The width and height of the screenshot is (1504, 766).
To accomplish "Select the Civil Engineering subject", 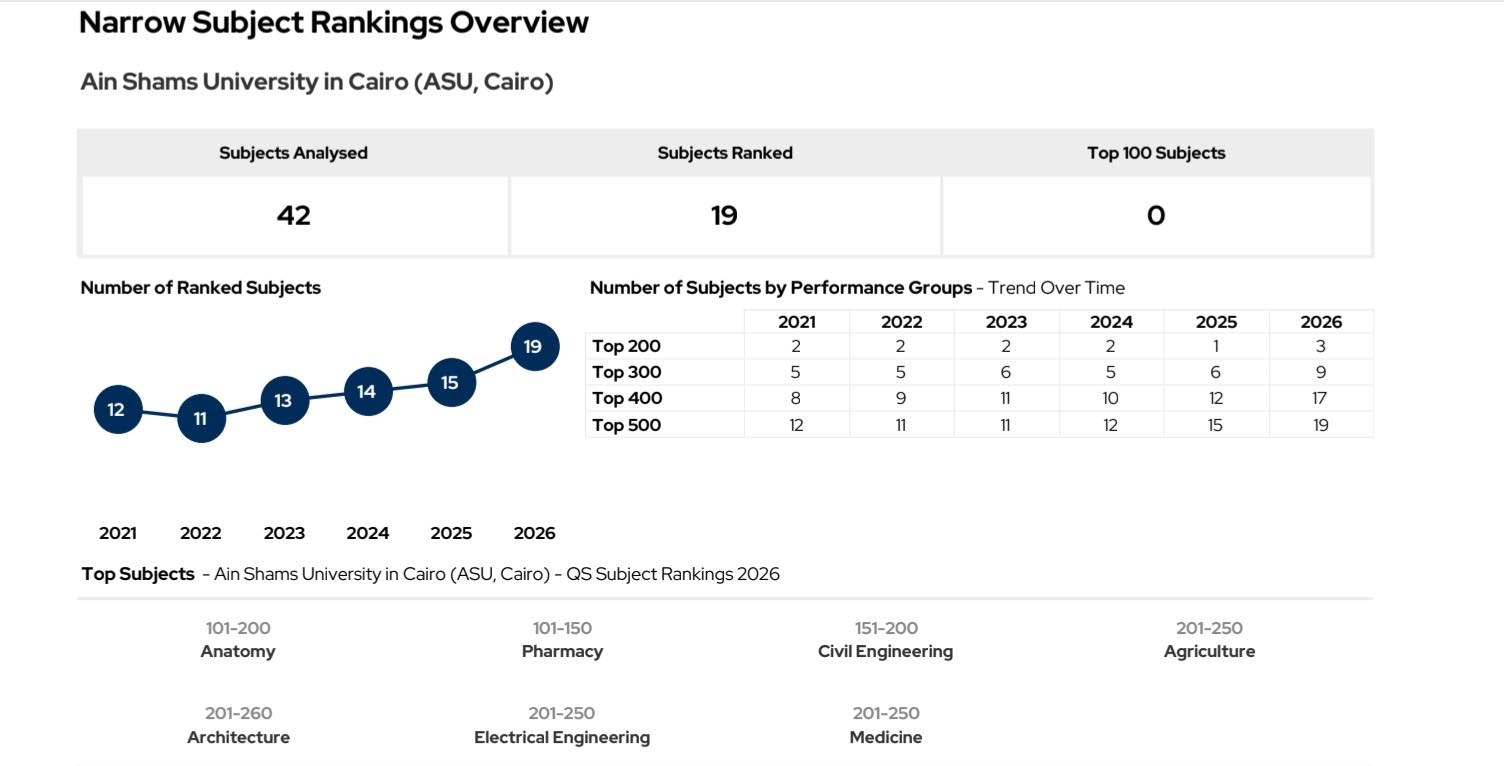I will [x=885, y=652].
